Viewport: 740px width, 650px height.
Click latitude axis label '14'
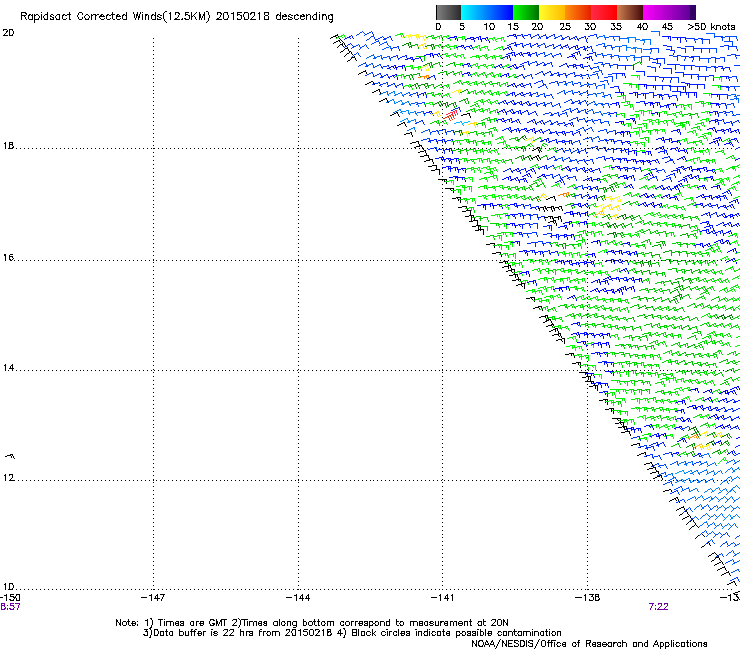tap(8, 368)
